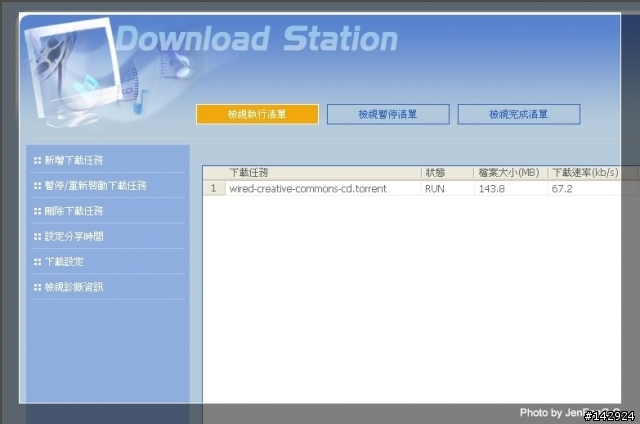Screen dimensions: 640x424
Task: Switch to the 檢視暫停清單 tab
Action: click(x=388, y=114)
